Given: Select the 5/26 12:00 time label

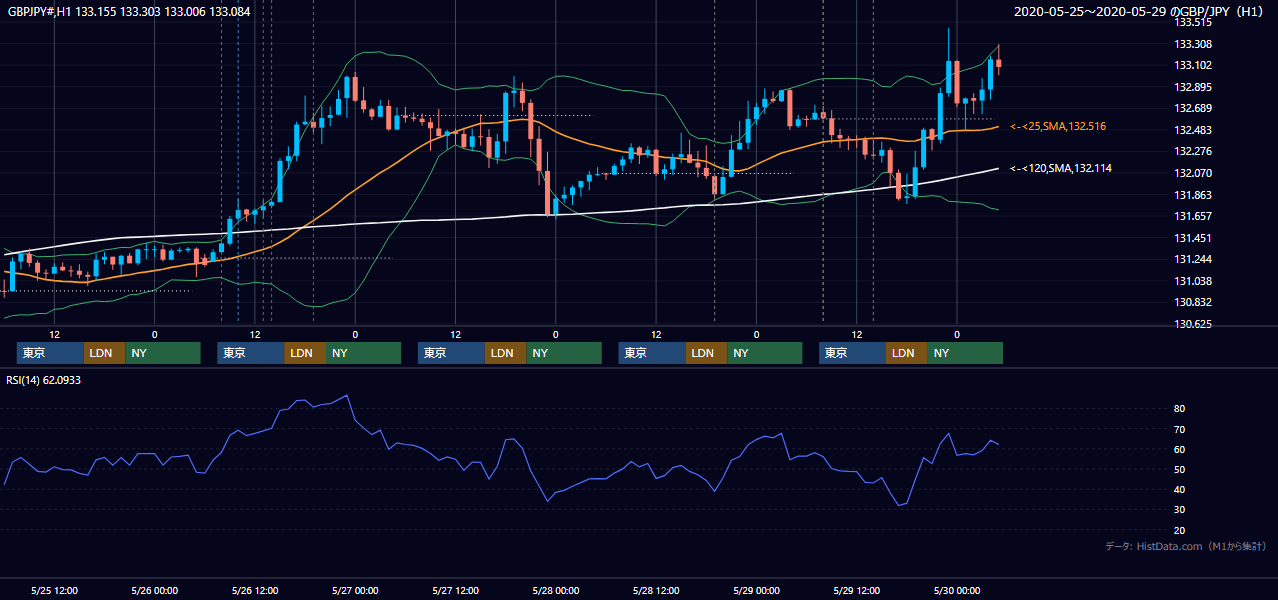Looking at the screenshot, I should [x=255, y=590].
